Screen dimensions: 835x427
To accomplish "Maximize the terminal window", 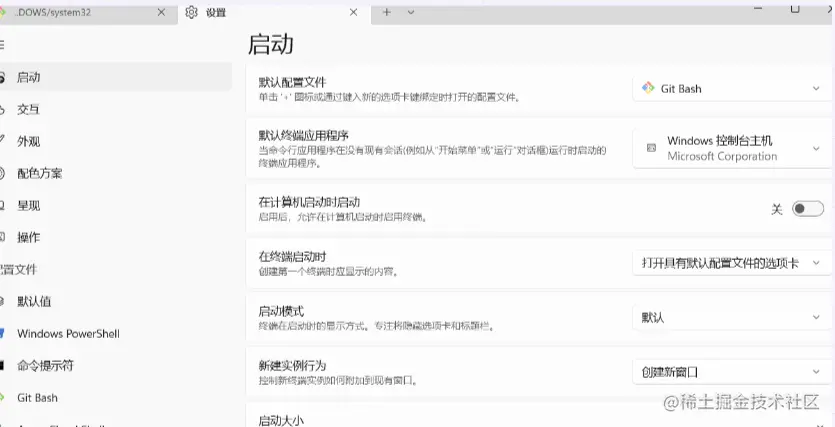I will pyautogui.click(x=795, y=9).
